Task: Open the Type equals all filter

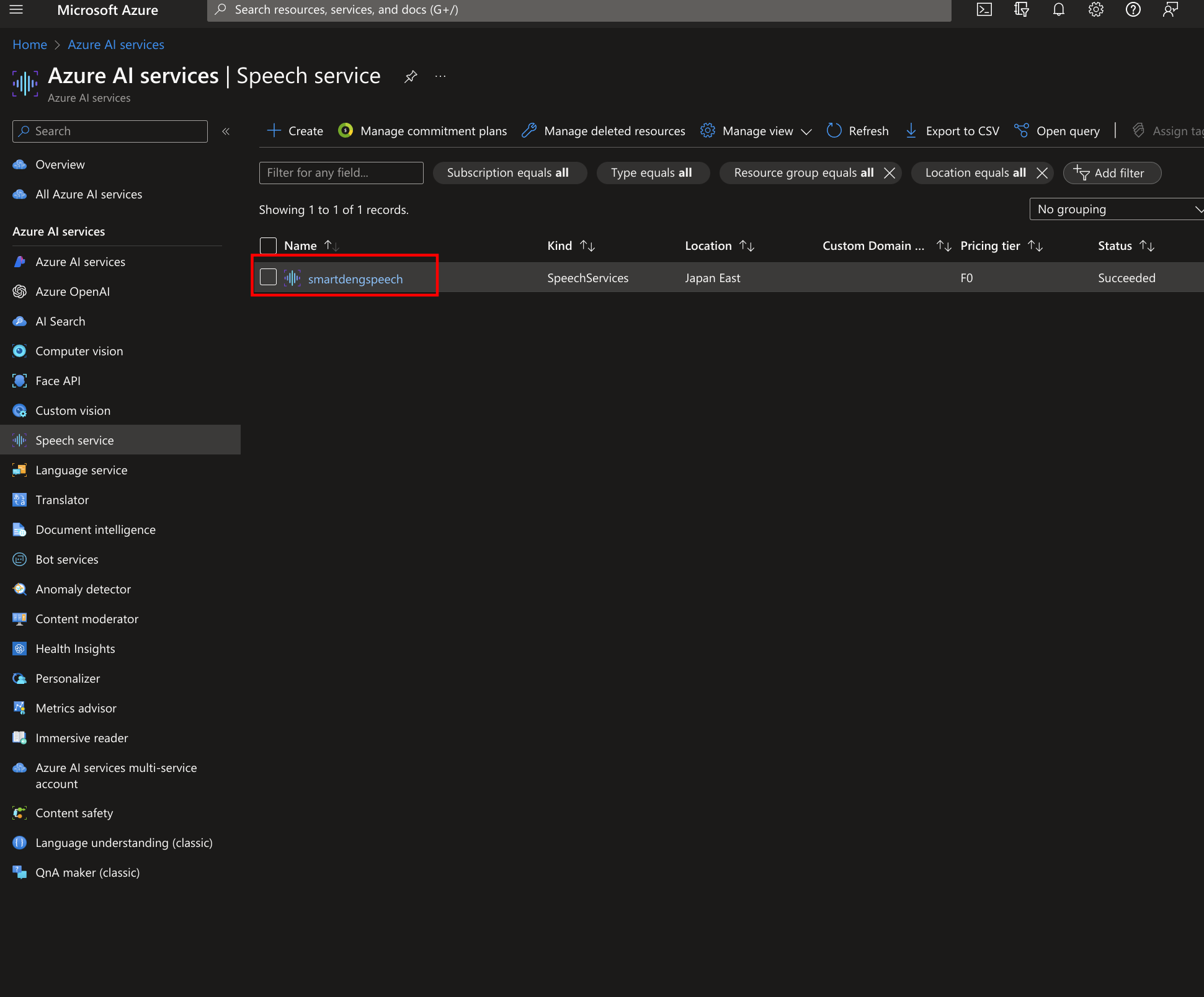Action: [653, 173]
